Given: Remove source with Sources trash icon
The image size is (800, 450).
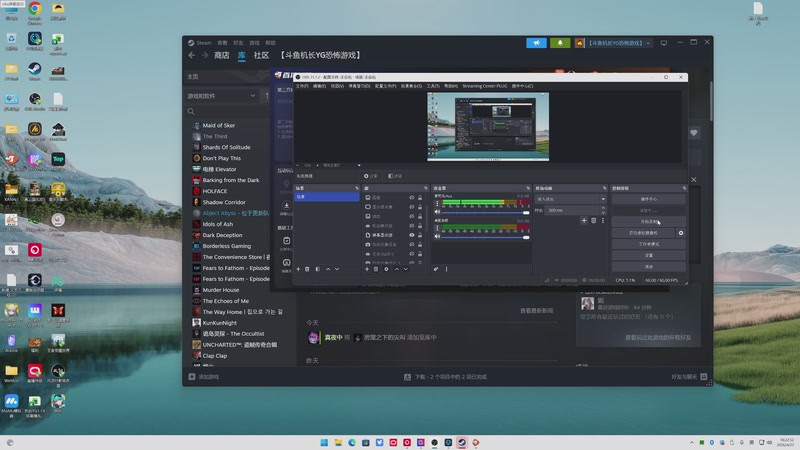Looking at the screenshot, I should 376,269.
